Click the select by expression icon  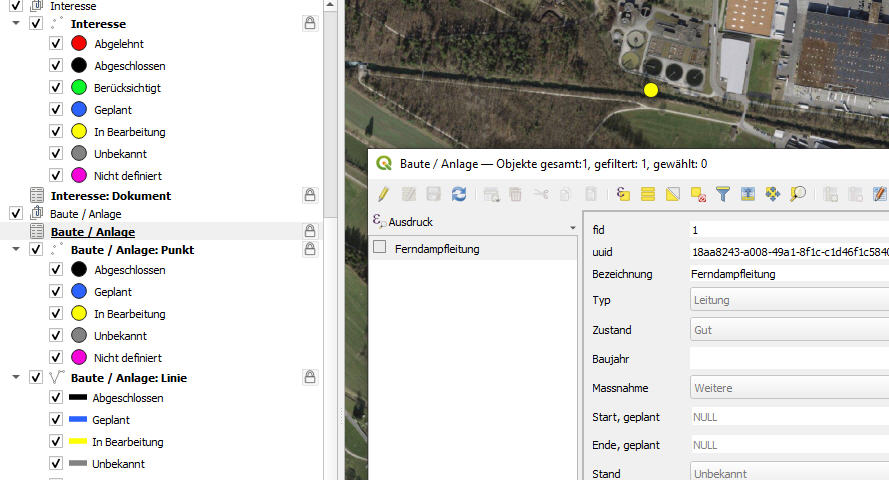tap(623, 194)
